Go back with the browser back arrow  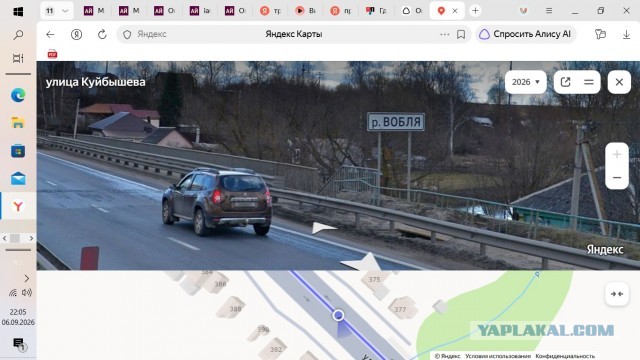50,34
